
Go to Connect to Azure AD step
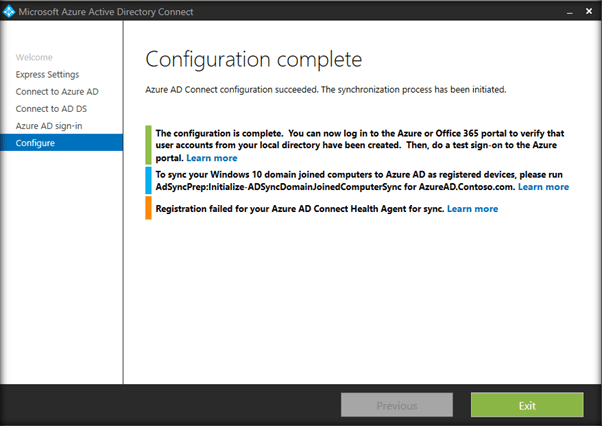pos(57,92)
